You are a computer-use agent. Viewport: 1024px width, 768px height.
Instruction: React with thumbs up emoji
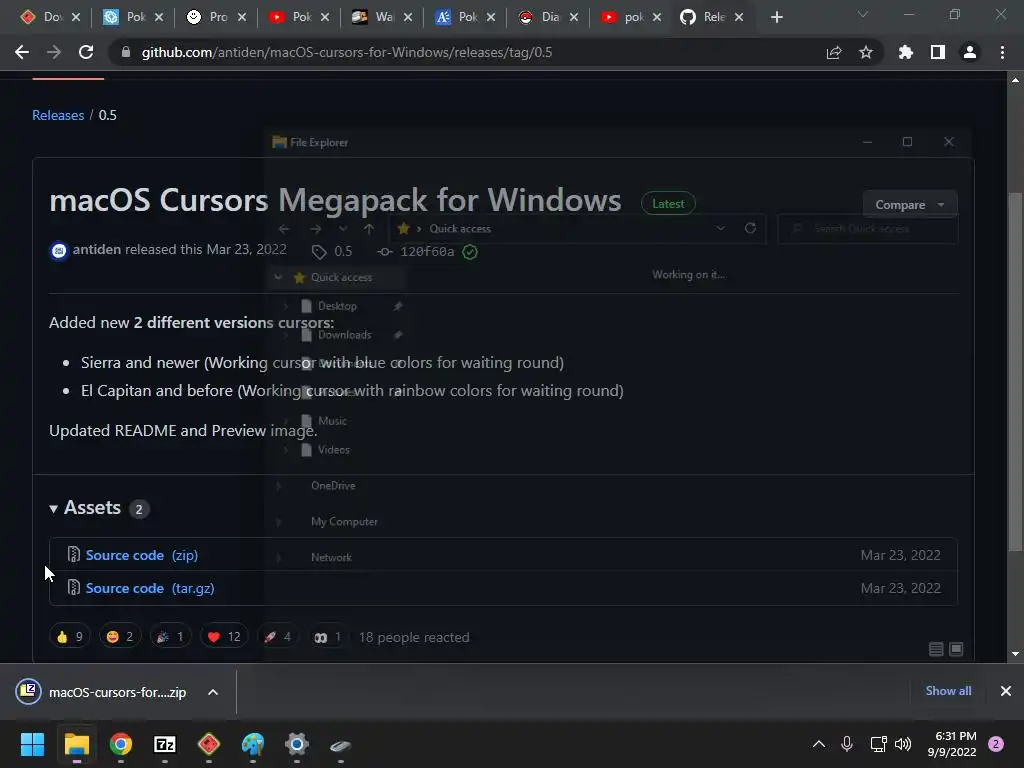tap(70, 637)
